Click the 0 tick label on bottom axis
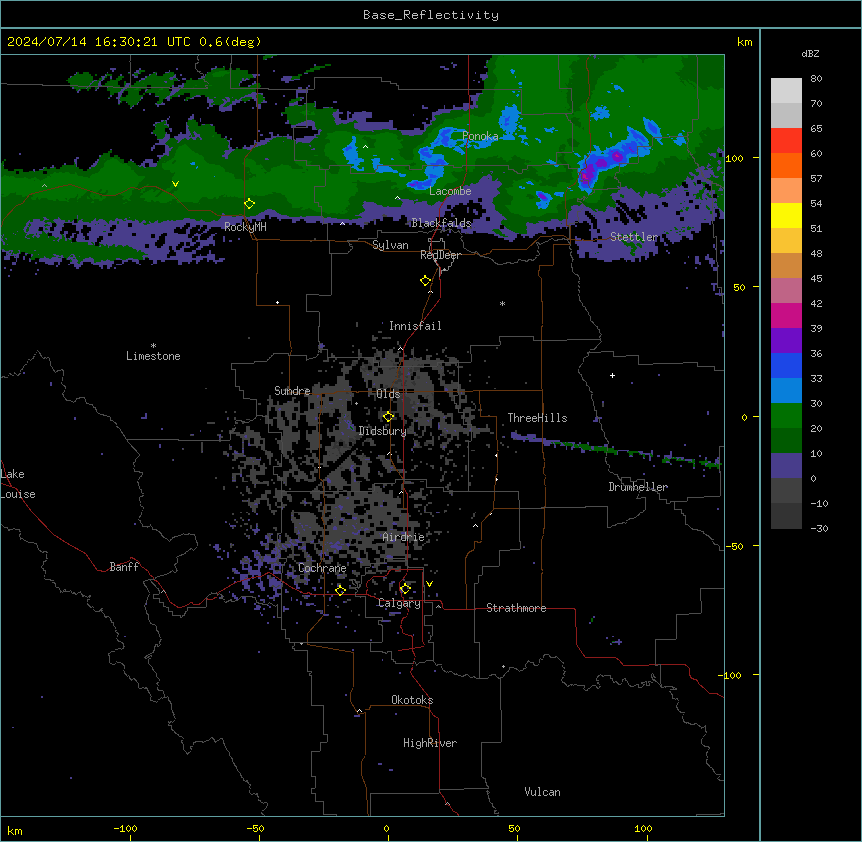Image resolution: width=862 pixels, height=842 pixels. click(x=386, y=829)
